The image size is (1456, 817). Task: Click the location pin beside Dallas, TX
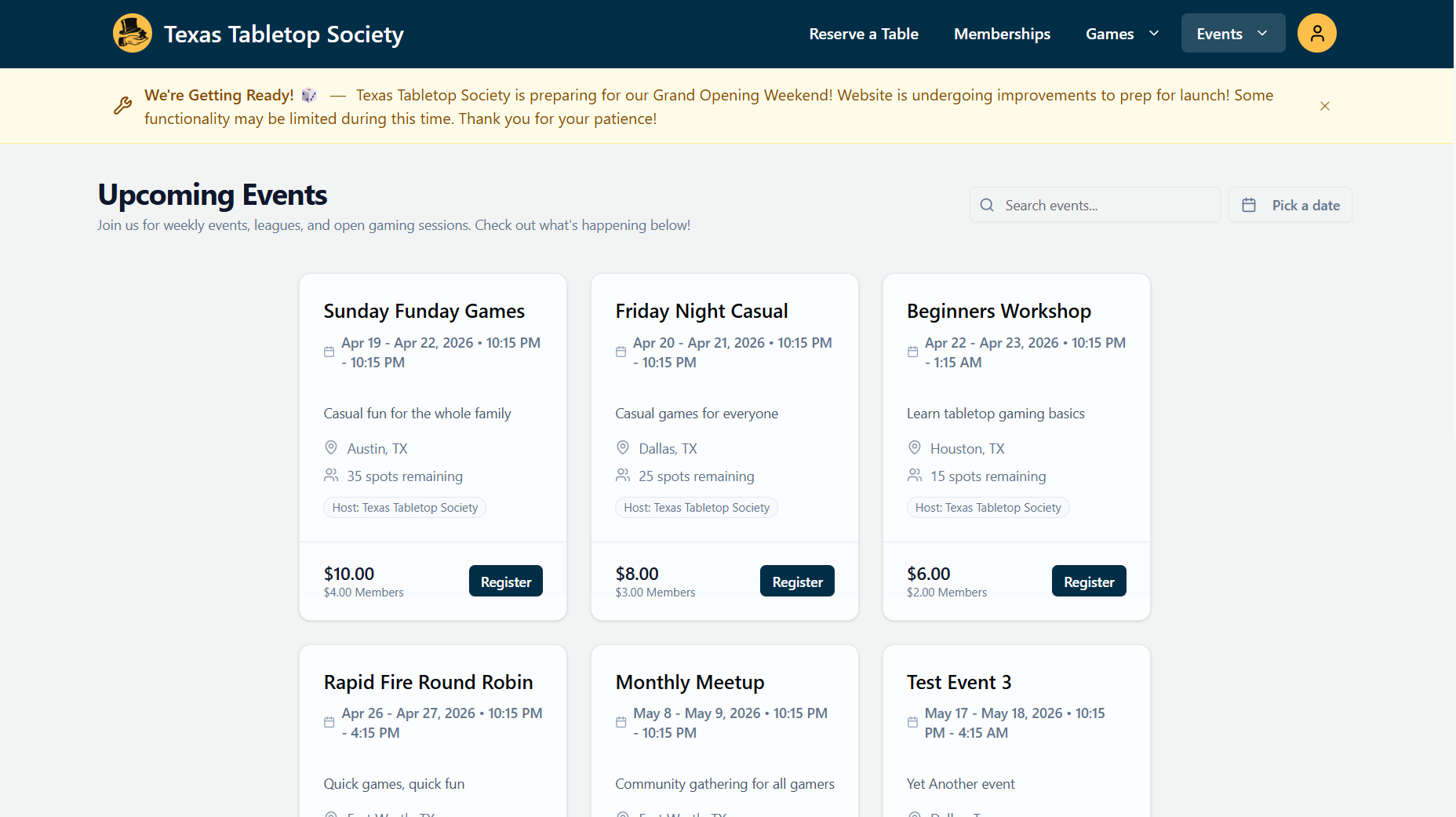click(623, 448)
